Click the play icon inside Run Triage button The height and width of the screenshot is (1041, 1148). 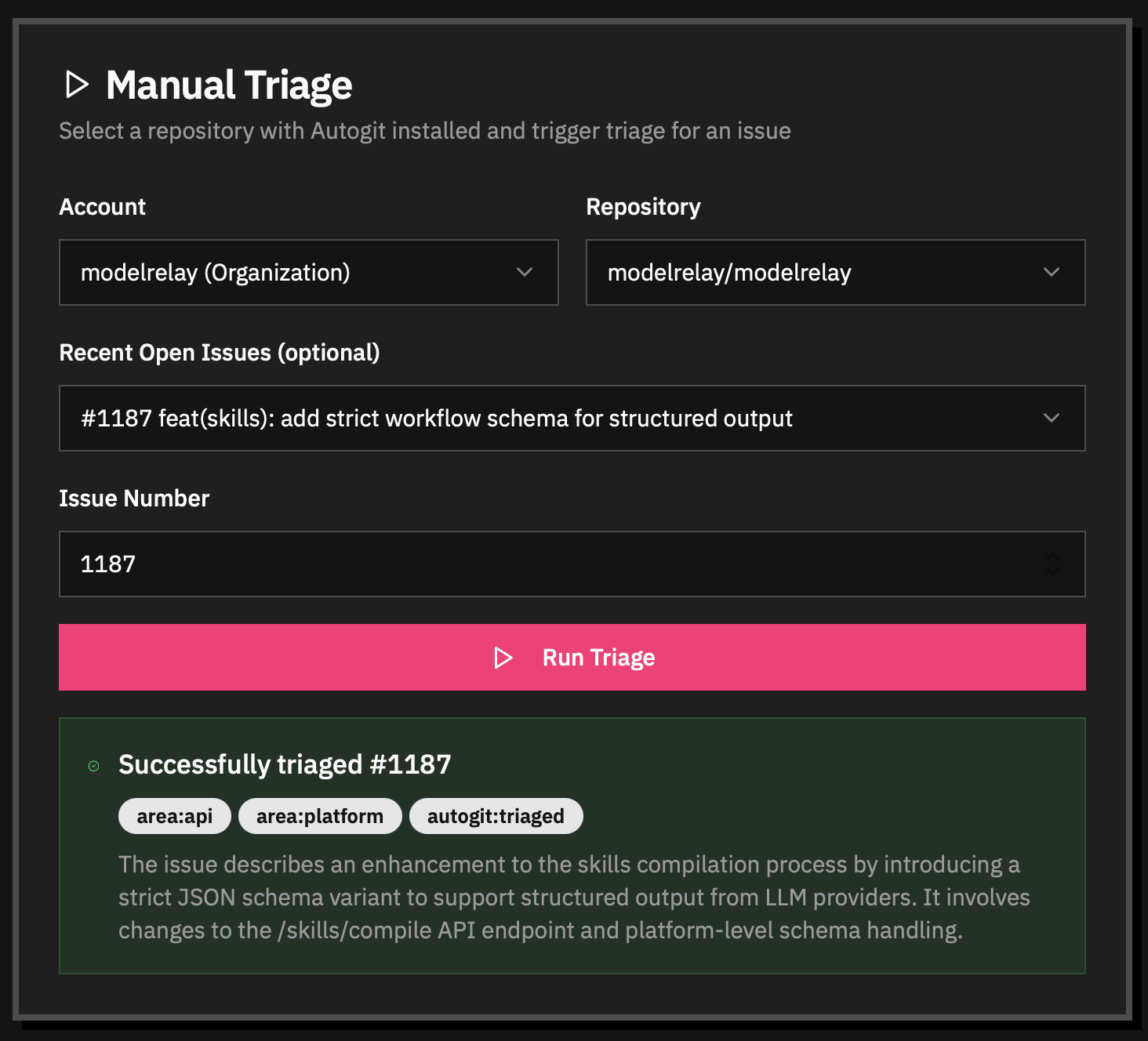[504, 658]
